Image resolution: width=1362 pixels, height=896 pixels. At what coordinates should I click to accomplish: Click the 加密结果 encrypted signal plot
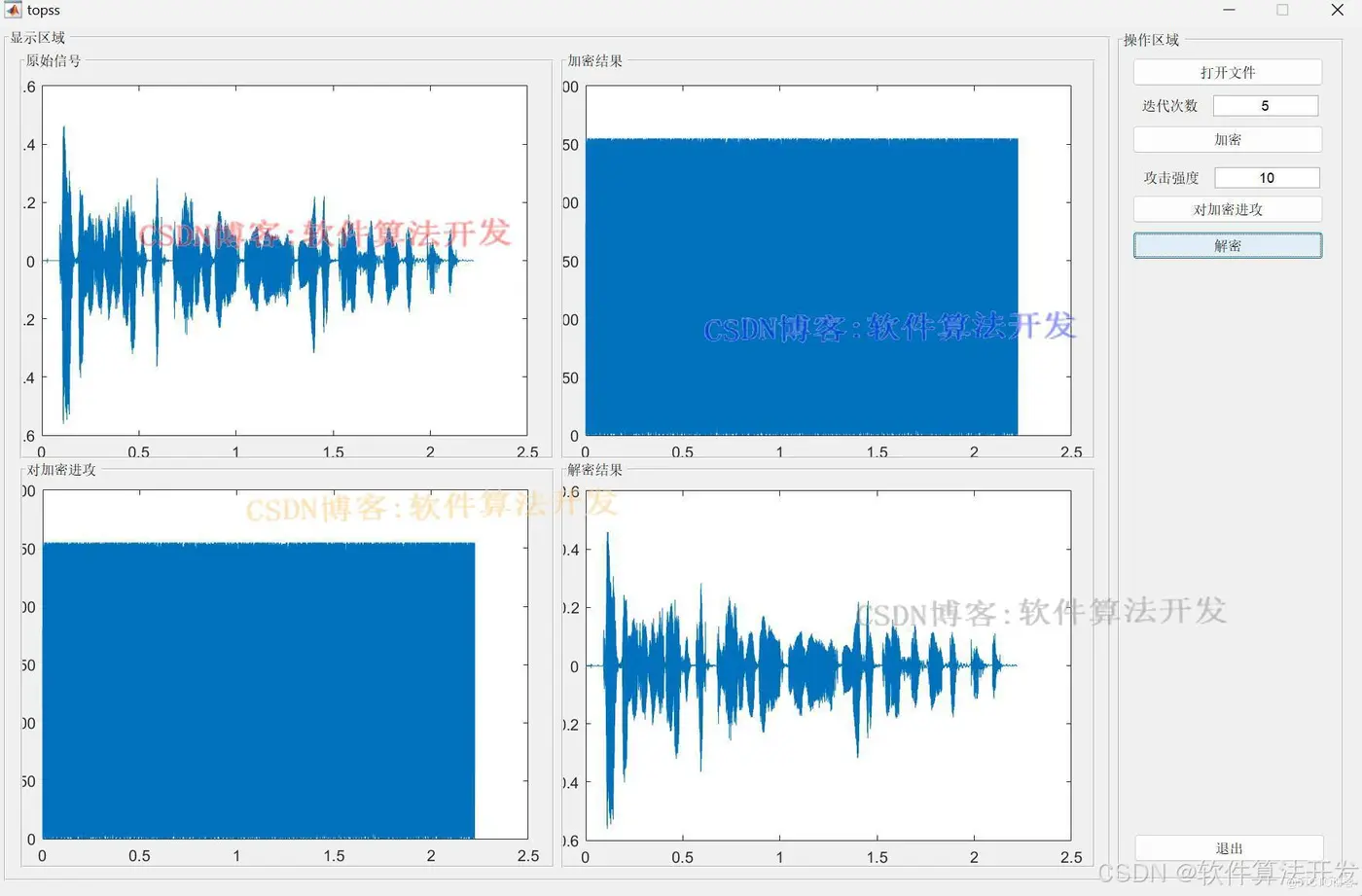pos(828,261)
